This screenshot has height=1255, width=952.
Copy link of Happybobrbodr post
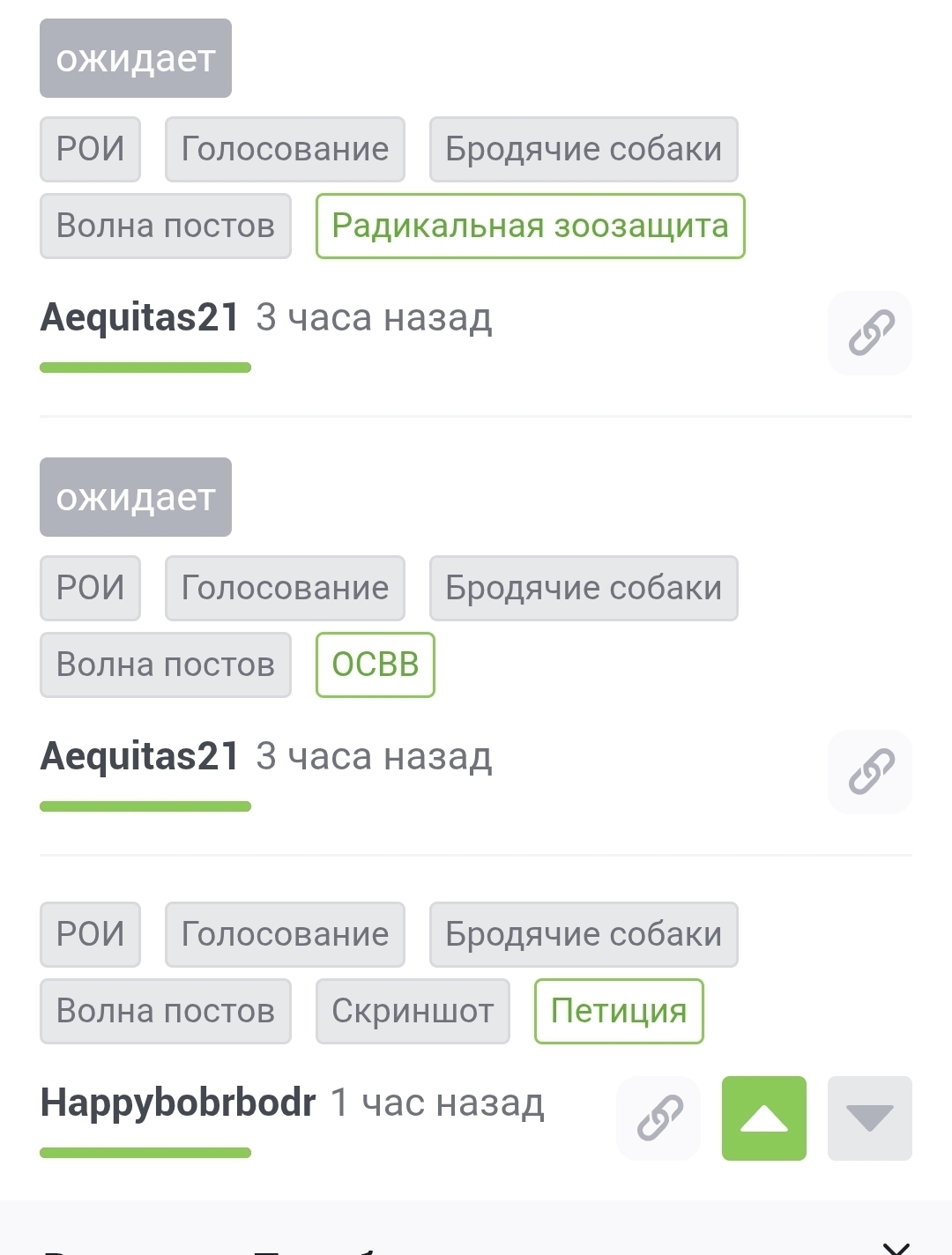658,1118
